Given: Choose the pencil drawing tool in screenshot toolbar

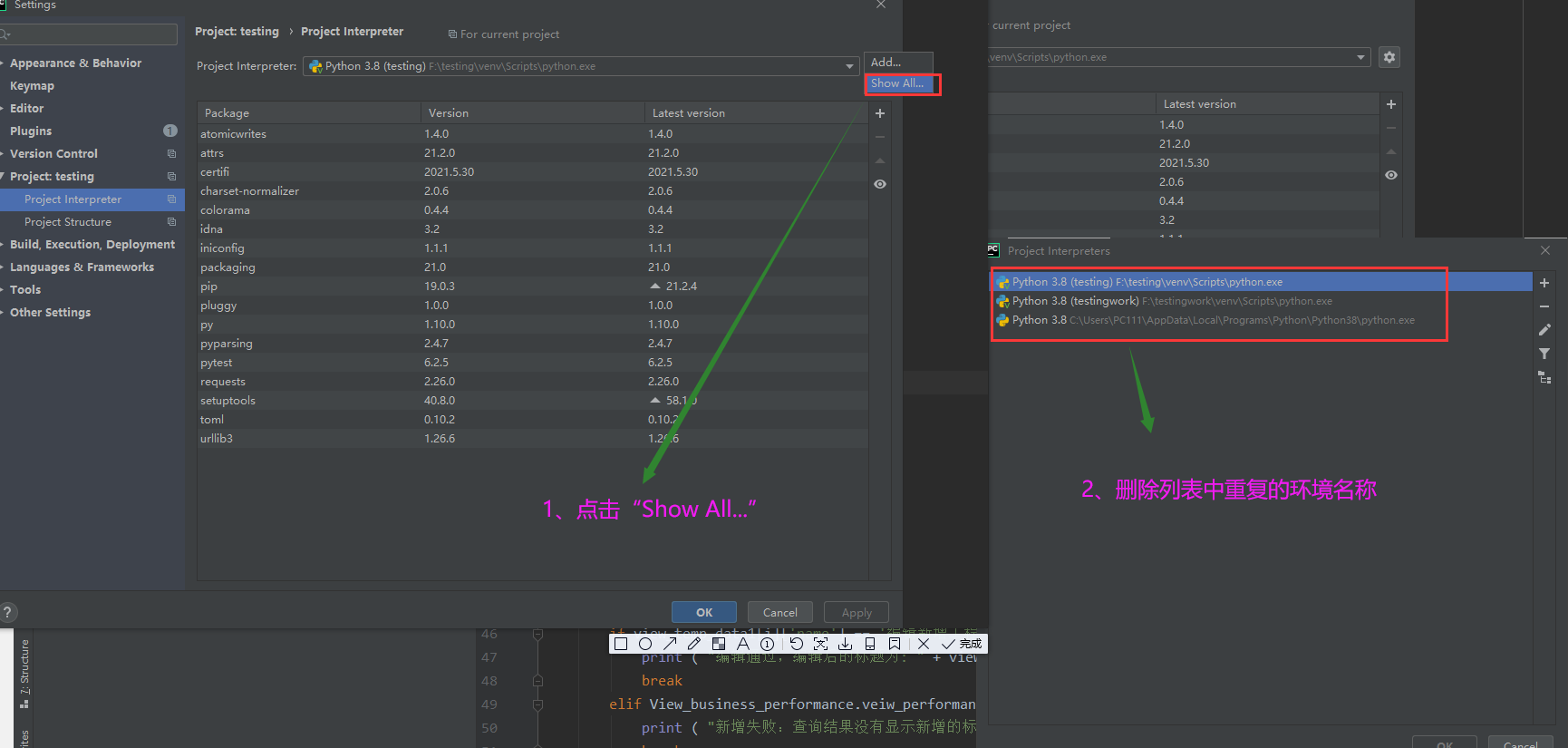Looking at the screenshot, I should pos(694,644).
